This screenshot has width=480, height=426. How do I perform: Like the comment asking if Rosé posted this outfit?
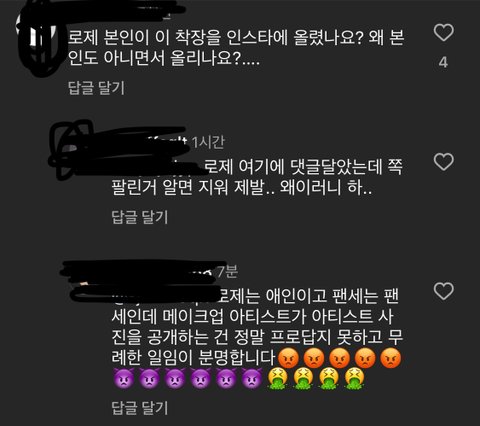tap(444, 32)
